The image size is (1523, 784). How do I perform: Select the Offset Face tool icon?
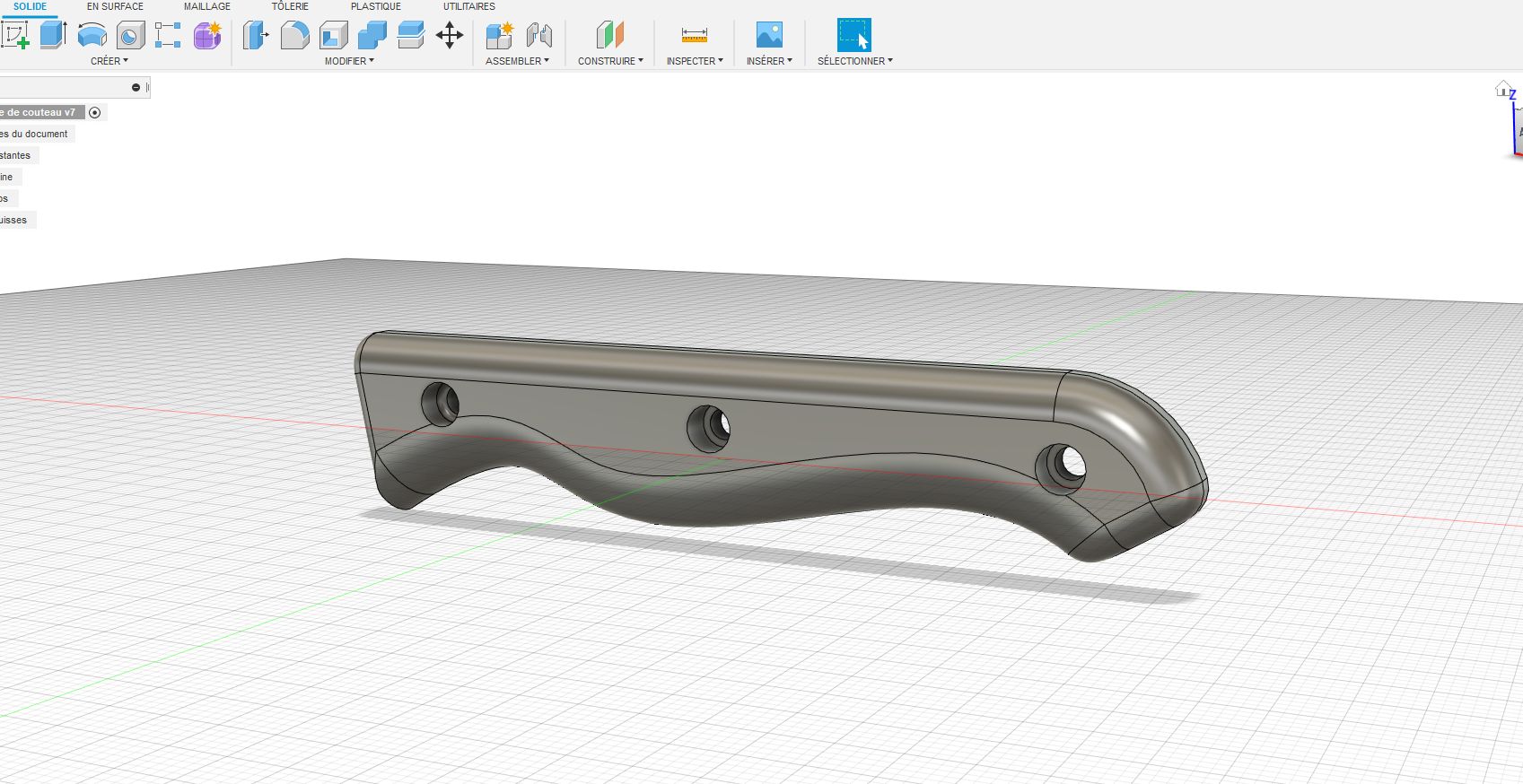(x=410, y=35)
